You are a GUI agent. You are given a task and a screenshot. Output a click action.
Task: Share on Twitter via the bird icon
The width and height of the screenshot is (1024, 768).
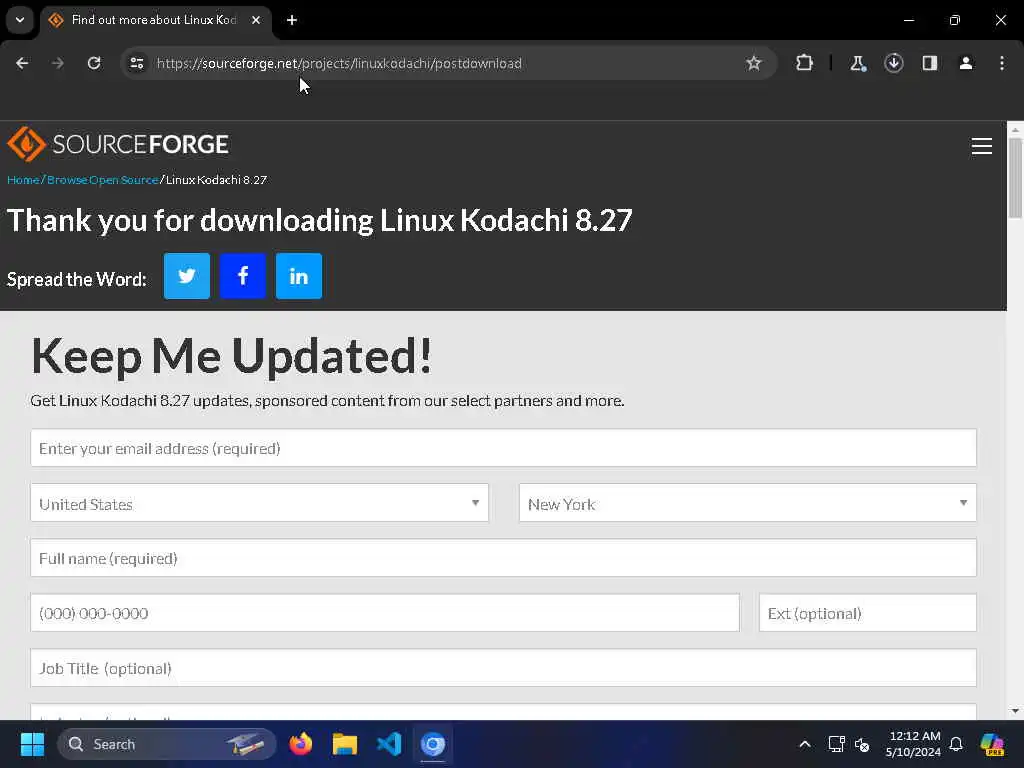tap(187, 276)
